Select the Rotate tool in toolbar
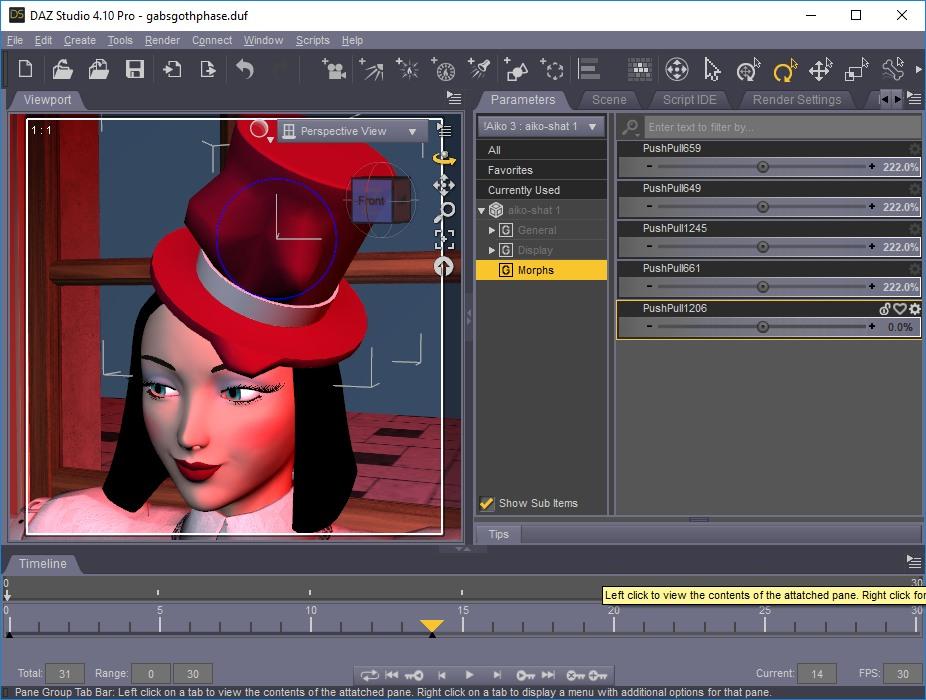This screenshot has width=926, height=700. click(x=784, y=70)
